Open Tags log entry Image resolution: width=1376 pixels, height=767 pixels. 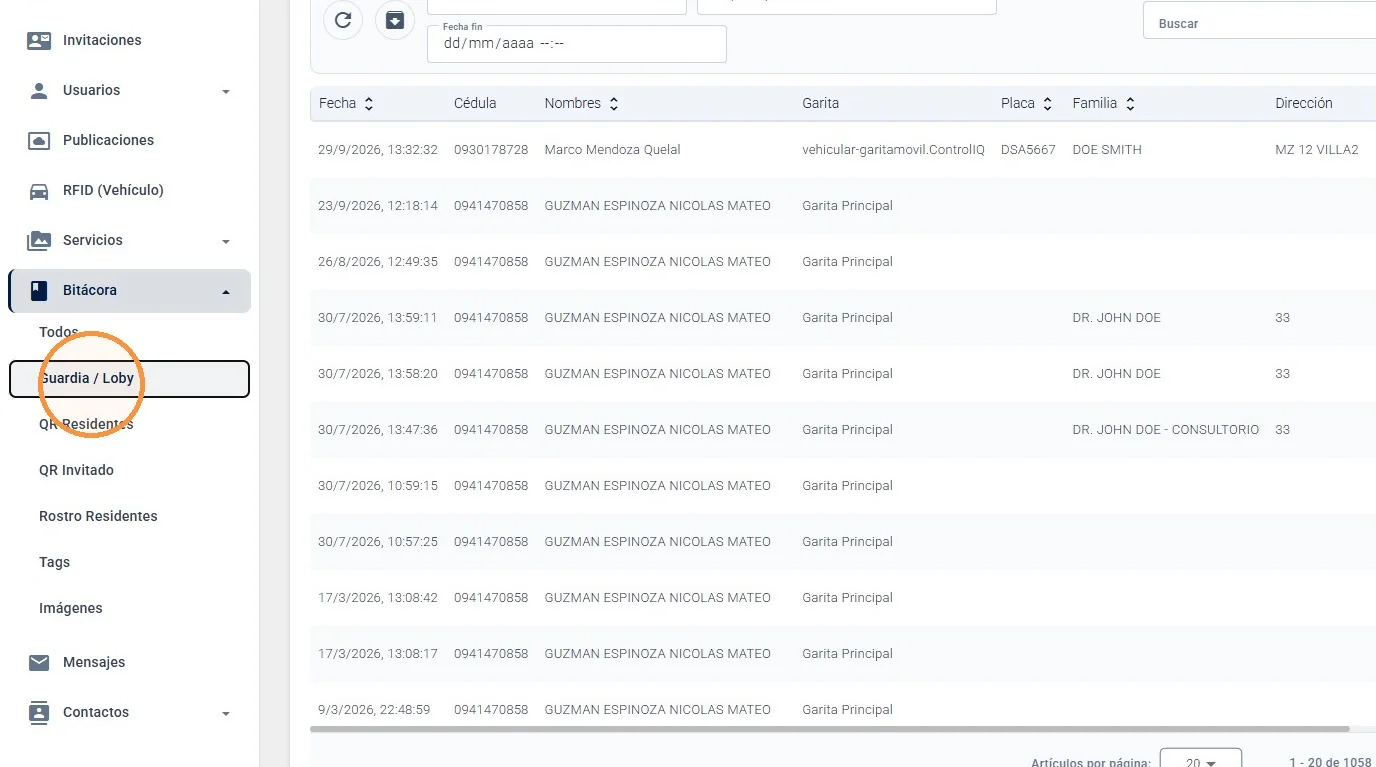pos(54,562)
